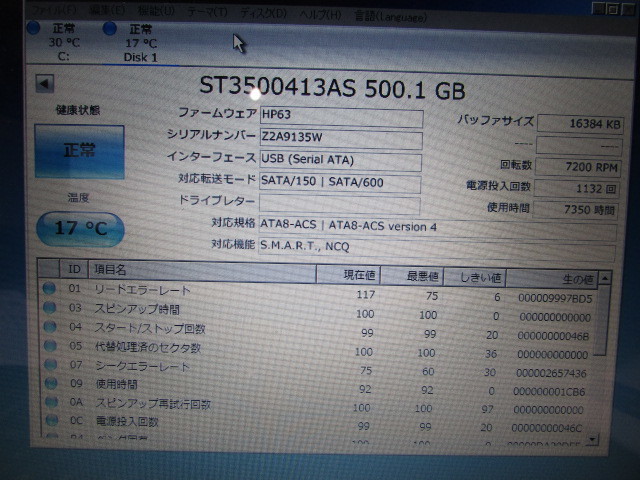Click the status icon for row 04 スタート/ストップ回数
This screenshot has width=640, height=480.
50,327
